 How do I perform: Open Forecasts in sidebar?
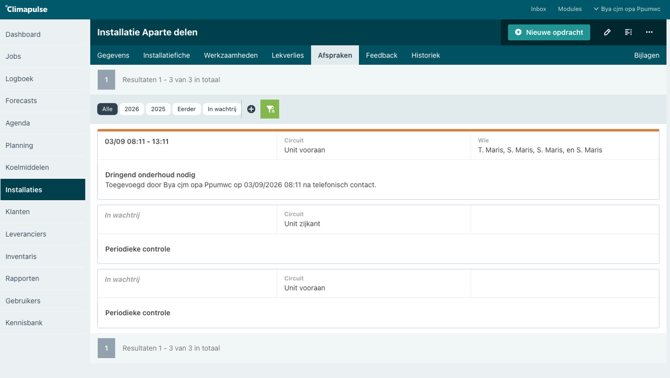[43, 101]
